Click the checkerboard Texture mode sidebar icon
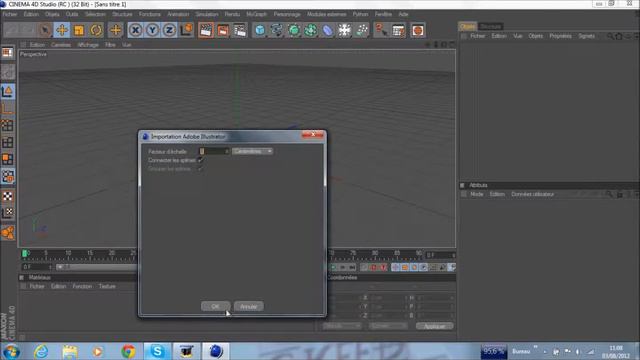The height and width of the screenshot is (360, 640). click(x=8, y=196)
